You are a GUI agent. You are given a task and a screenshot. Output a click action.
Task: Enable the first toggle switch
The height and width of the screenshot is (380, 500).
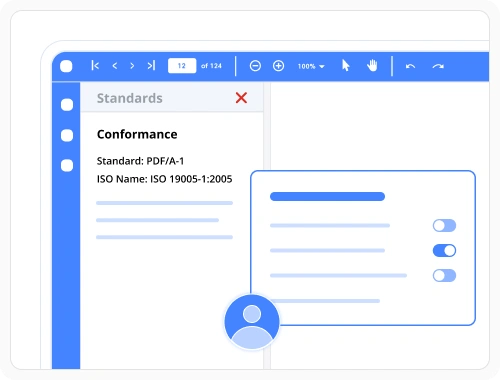tap(444, 226)
